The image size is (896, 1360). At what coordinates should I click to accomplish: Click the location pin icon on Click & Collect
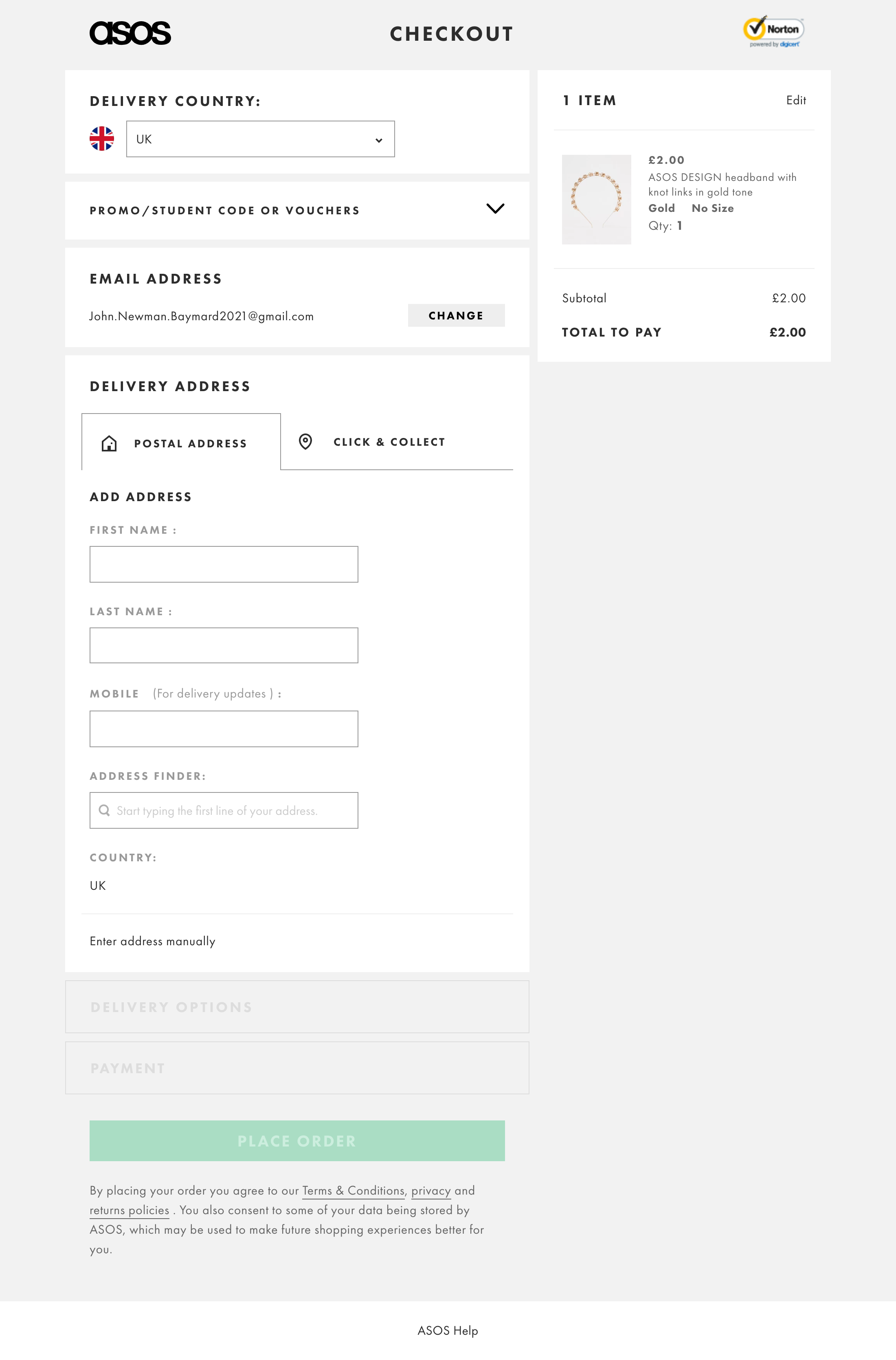(x=306, y=441)
